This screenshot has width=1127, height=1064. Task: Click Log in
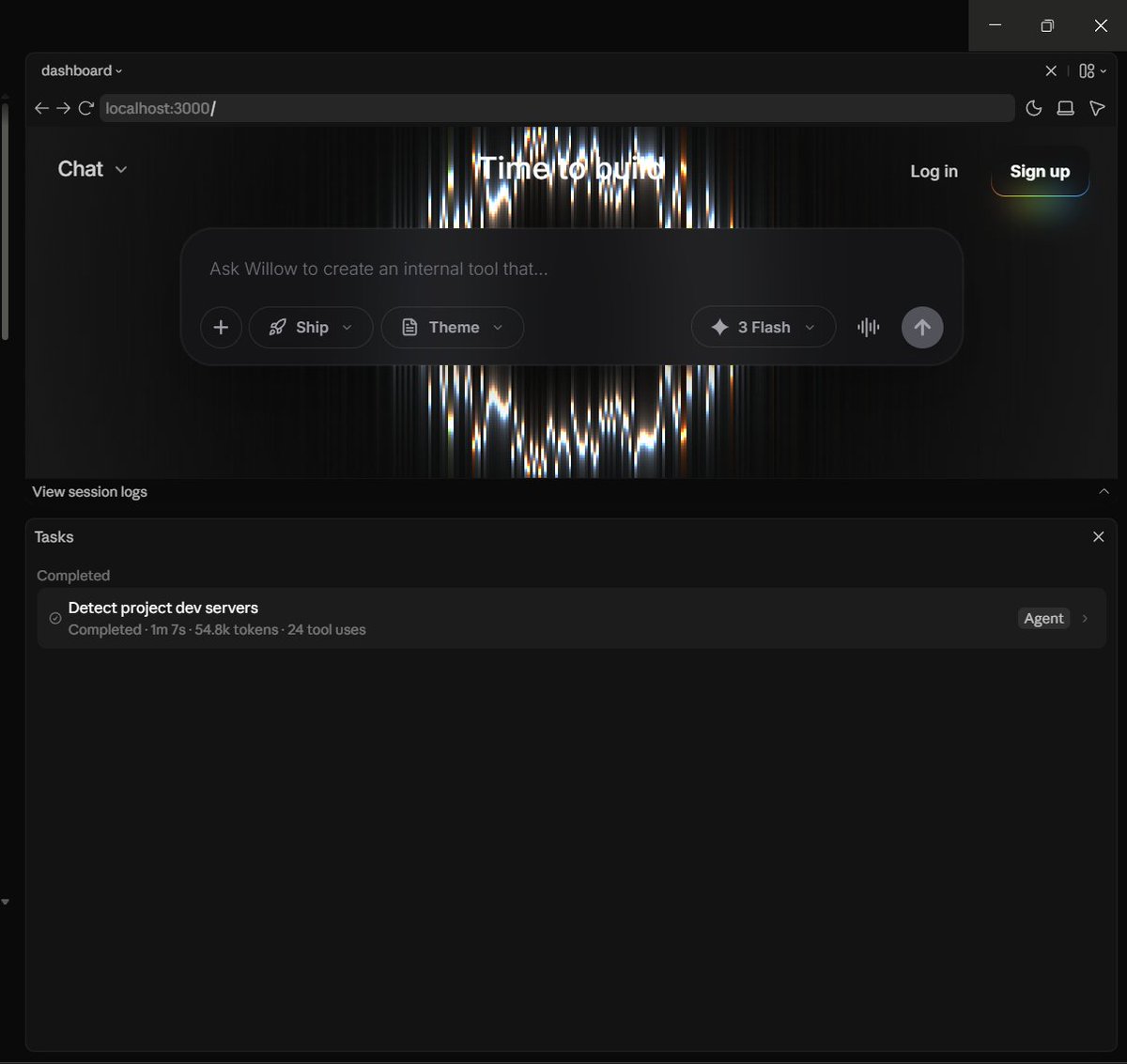(933, 171)
